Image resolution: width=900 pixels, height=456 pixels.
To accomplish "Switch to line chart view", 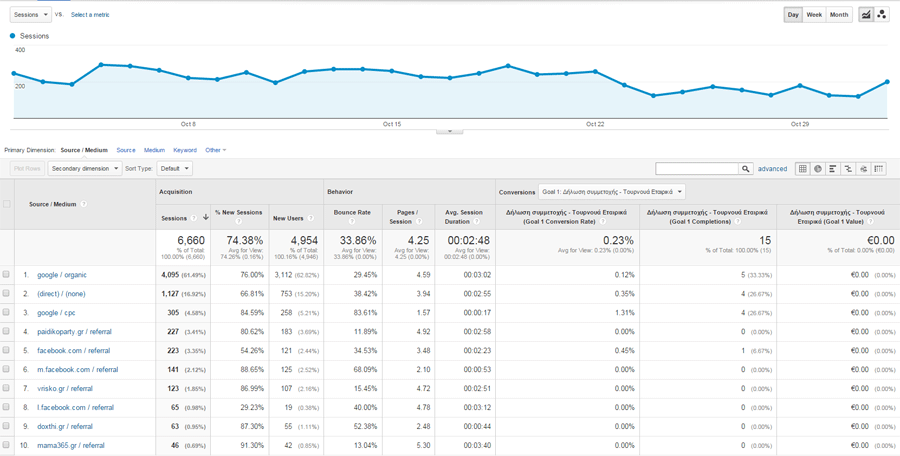I will point(865,15).
